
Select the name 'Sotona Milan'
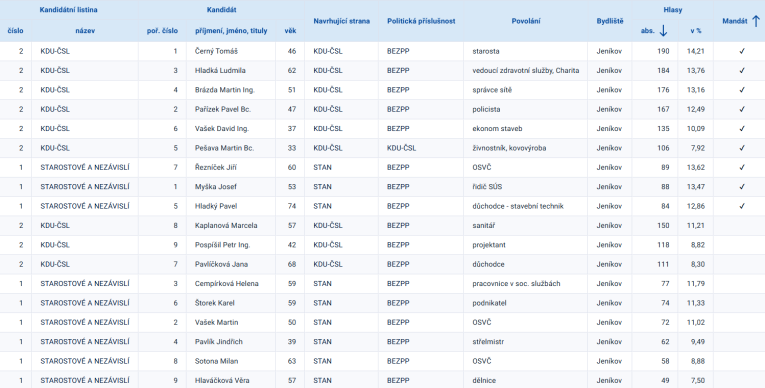(217, 361)
